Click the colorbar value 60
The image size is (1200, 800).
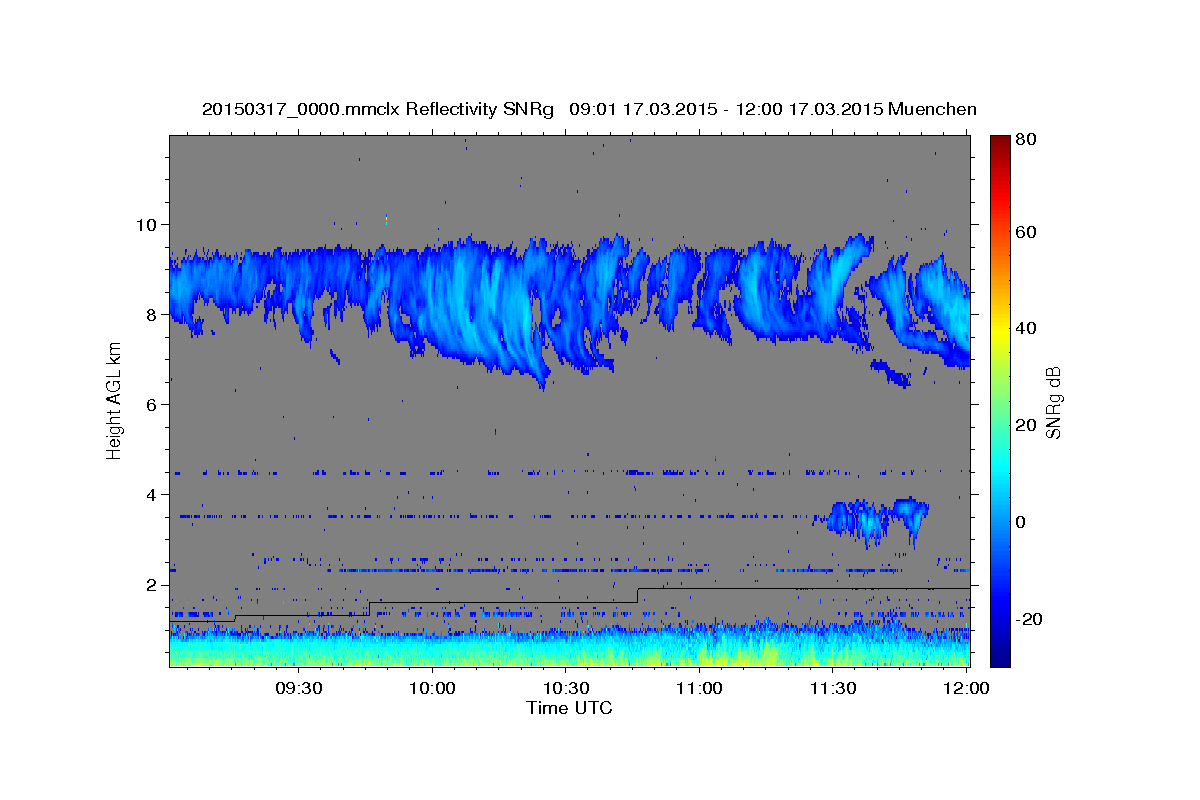[x=1025, y=232]
